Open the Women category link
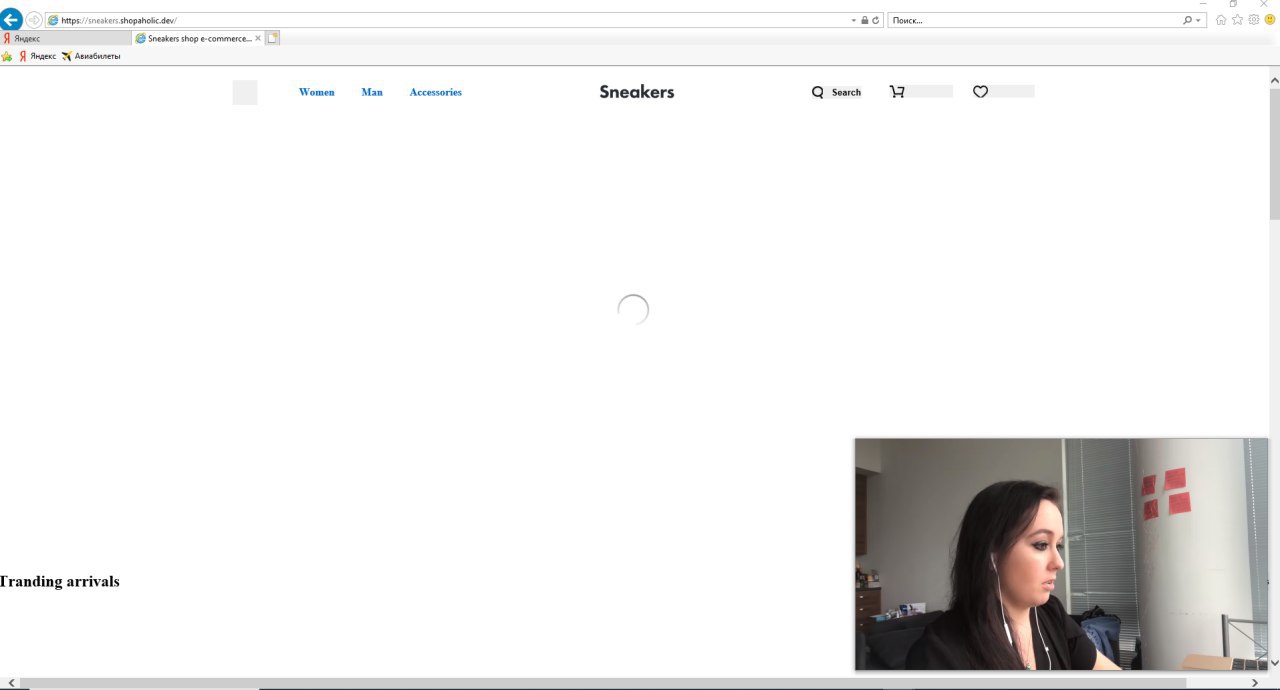1280x690 pixels. [317, 92]
